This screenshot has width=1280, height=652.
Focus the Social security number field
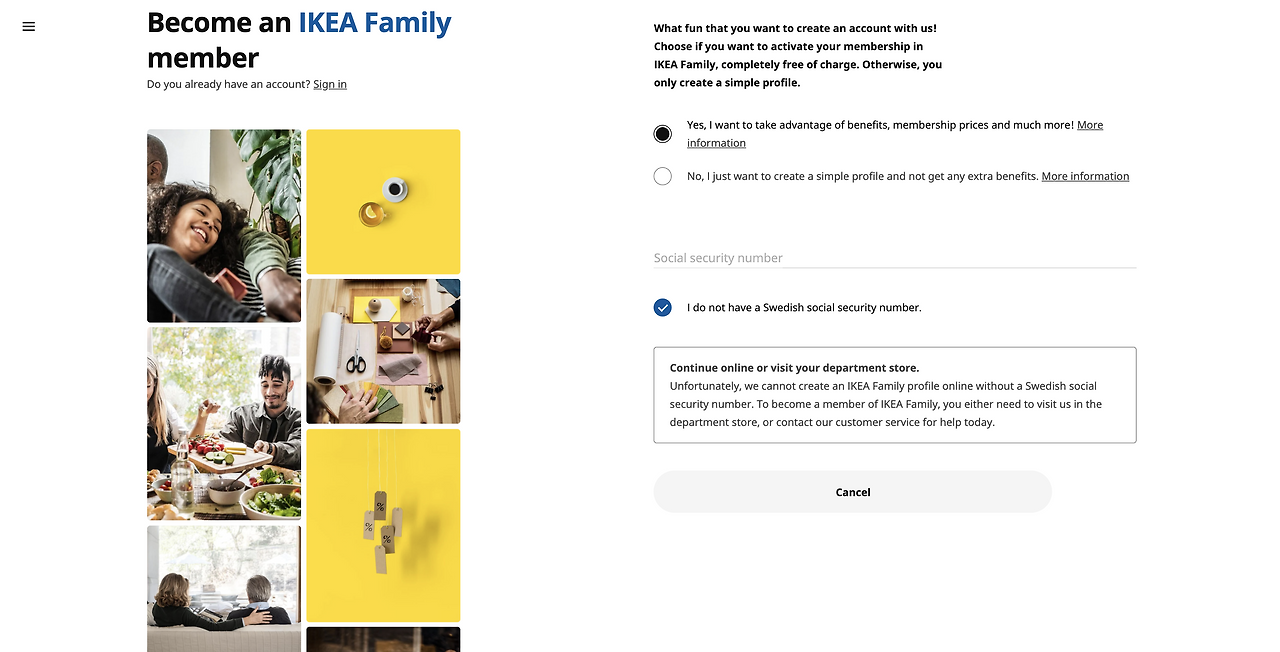(894, 257)
